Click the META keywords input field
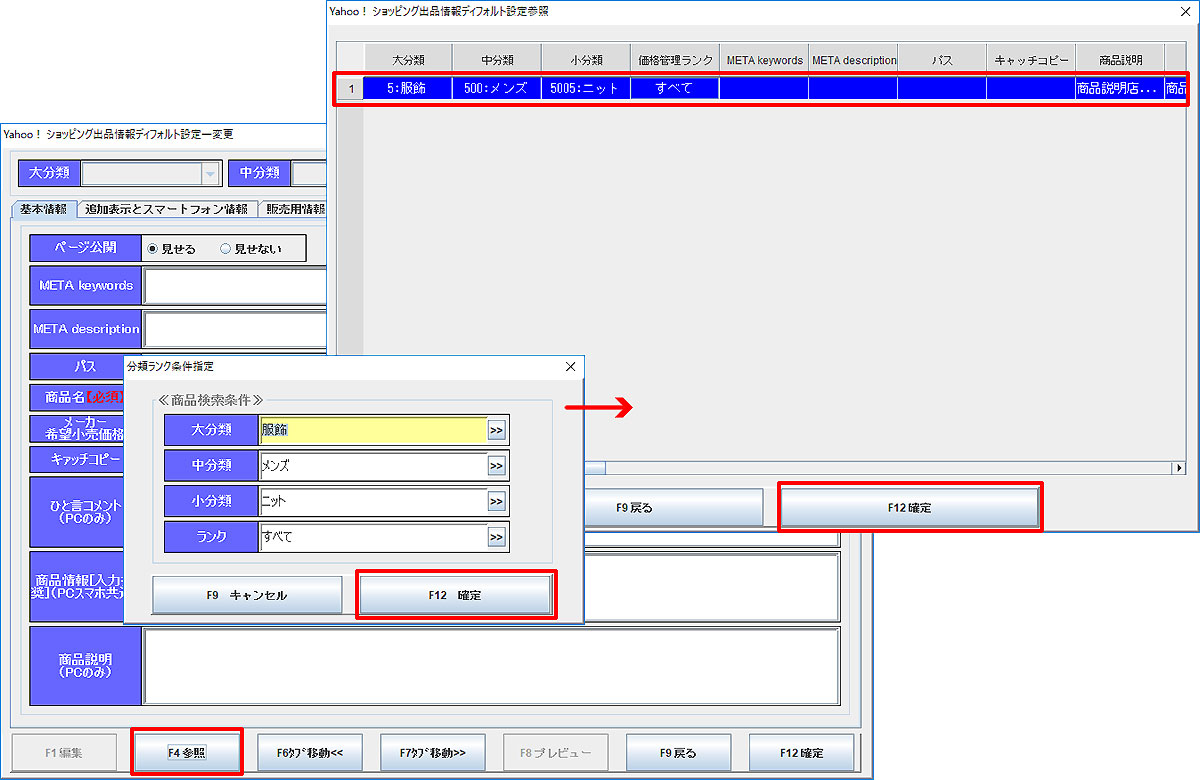Screen dimensions: 1200x780 tap(235, 285)
